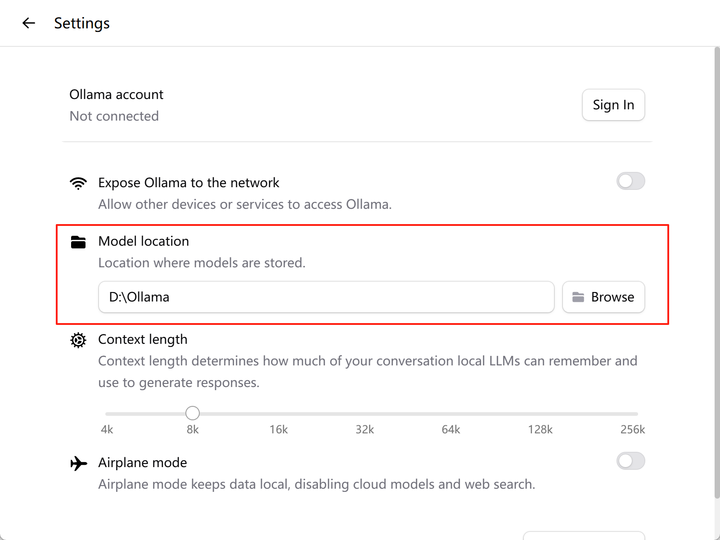This screenshot has height=540, width=720.
Task: Click the Model location folder icon
Action: pos(78,242)
